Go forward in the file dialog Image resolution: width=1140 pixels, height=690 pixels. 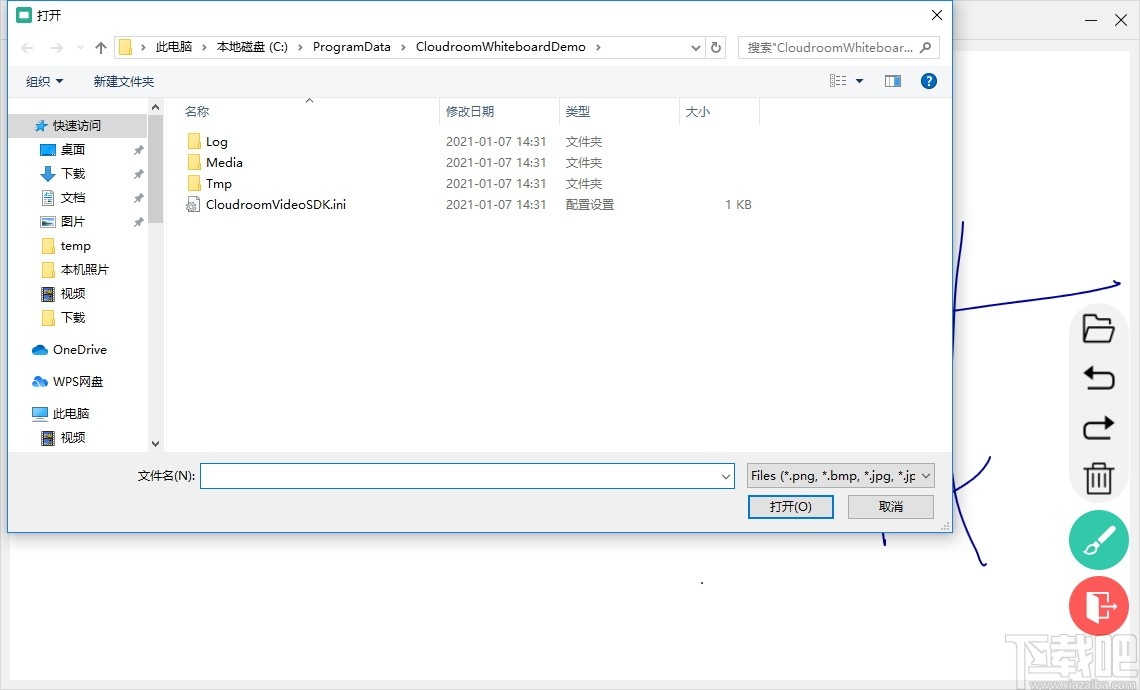click(x=56, y=48)
